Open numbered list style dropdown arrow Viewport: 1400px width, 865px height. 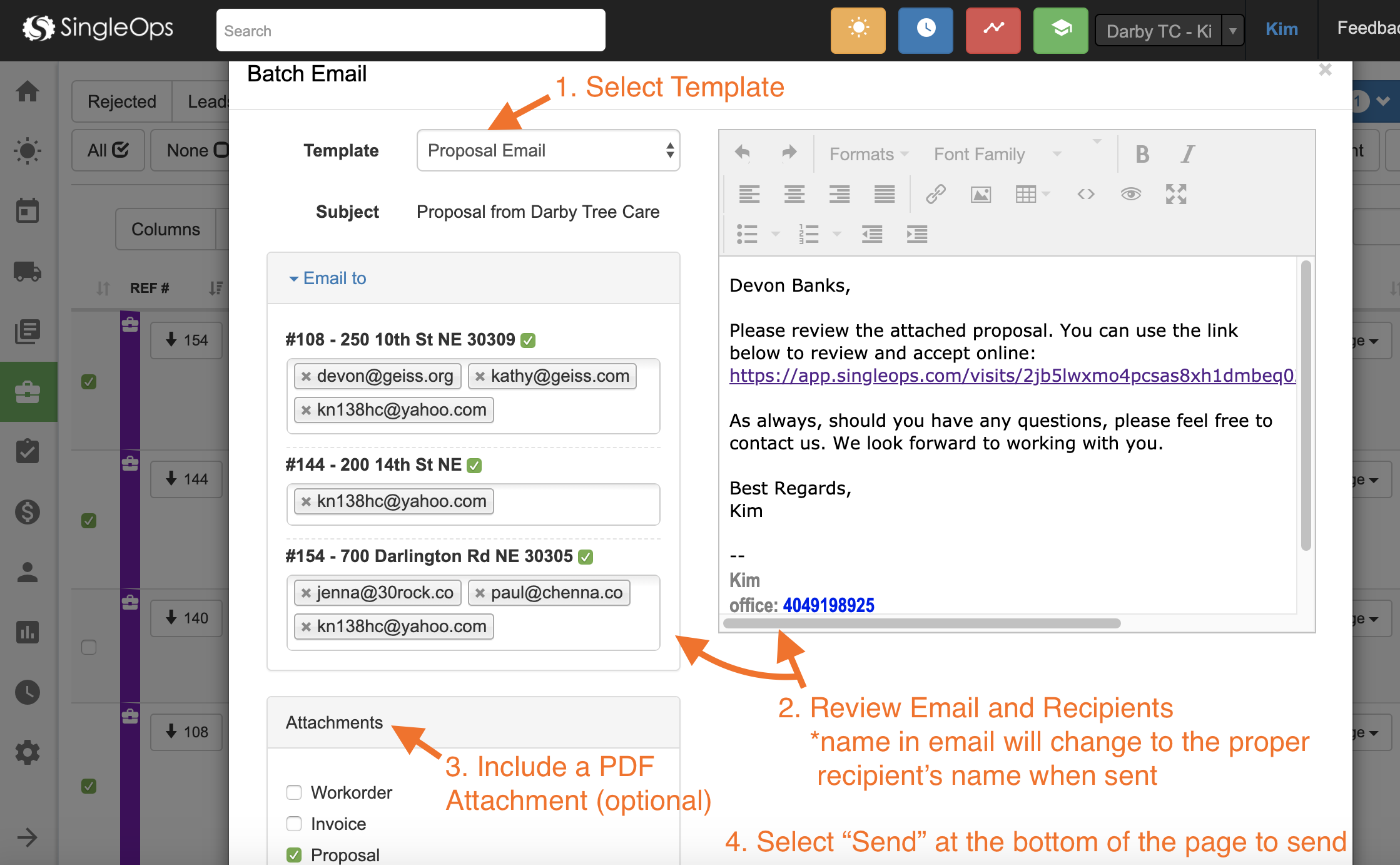coord(837,234)
